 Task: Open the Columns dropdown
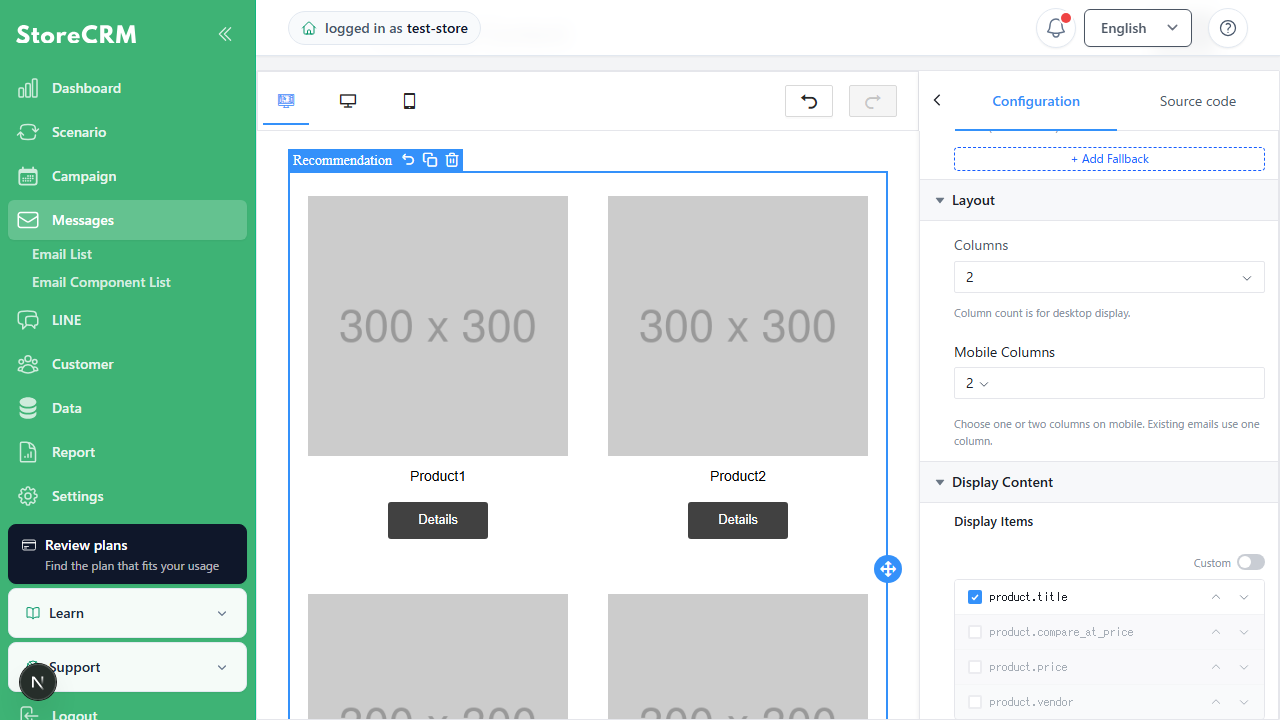[1109, 277]
